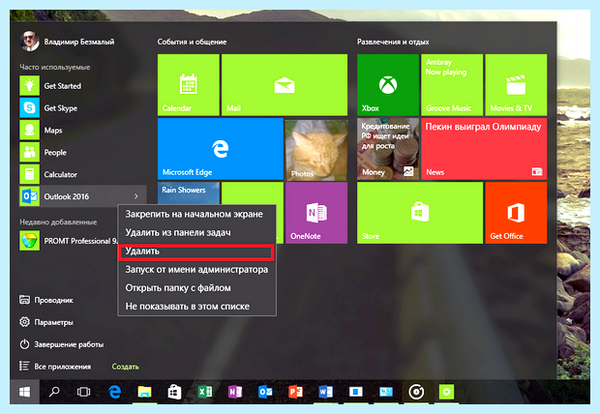
Task: Expand the Outlook 2016 jump list arrow
Action: [136, 196]
